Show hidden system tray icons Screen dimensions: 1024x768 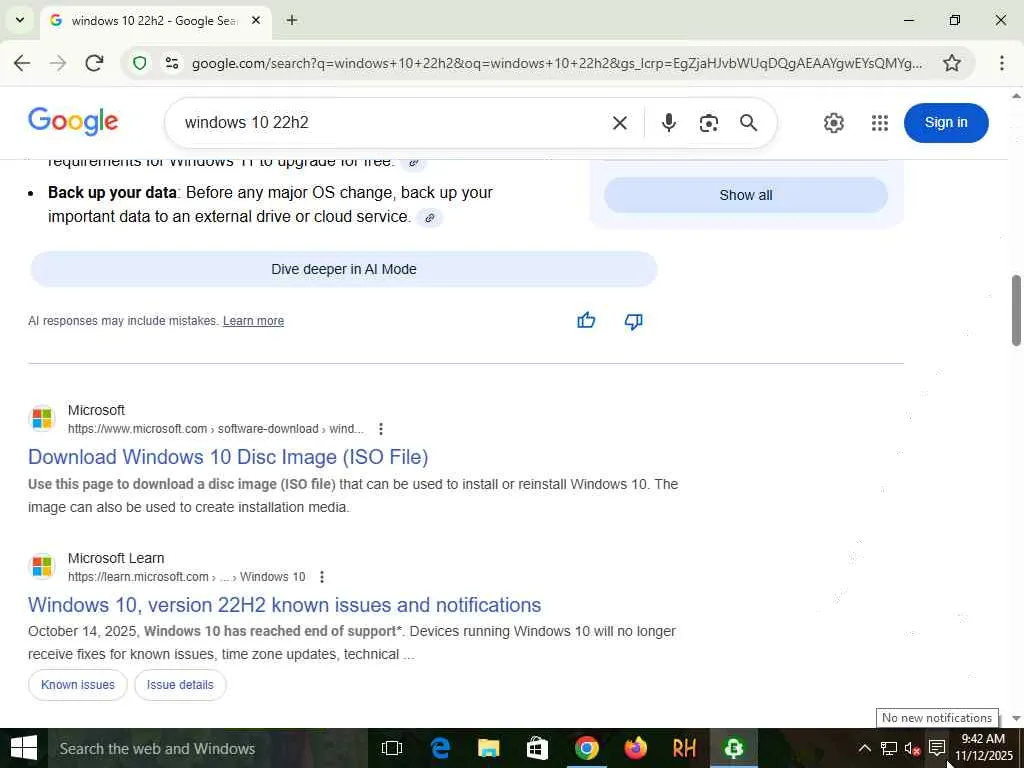coord(864,748)
